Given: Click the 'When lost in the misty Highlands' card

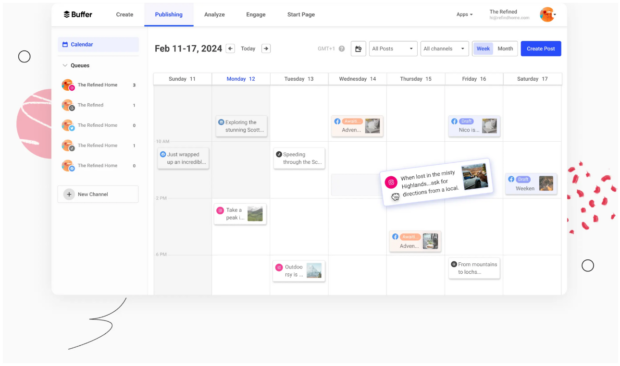Looking at the screenshot, I should click(x=437, y=183).
